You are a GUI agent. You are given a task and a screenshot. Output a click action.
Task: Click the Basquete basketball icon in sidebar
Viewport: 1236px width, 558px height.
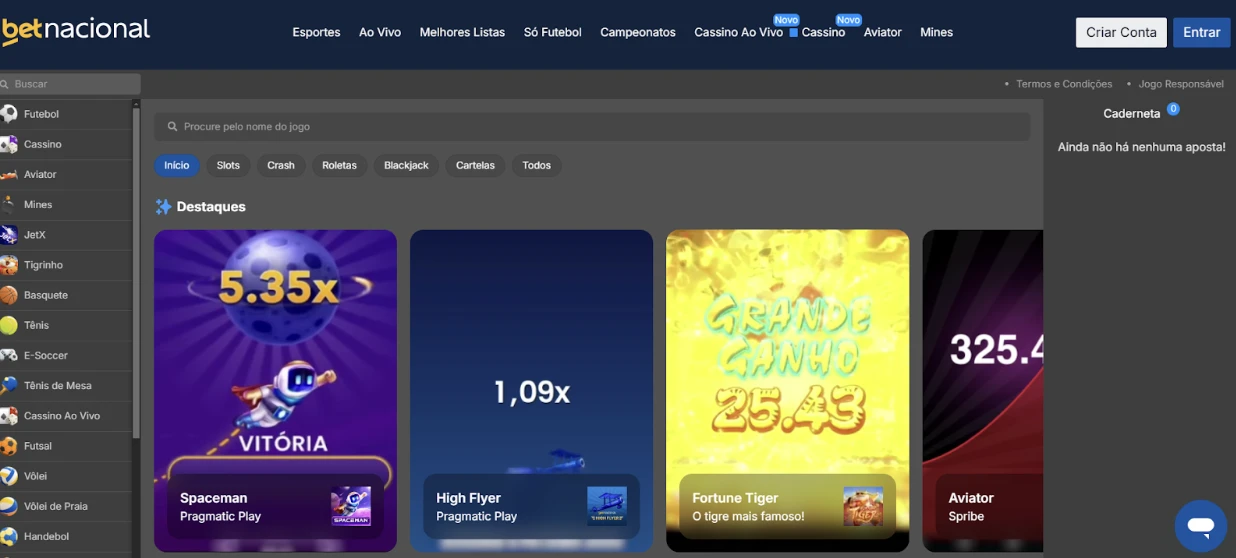click(x=9, y=295)
